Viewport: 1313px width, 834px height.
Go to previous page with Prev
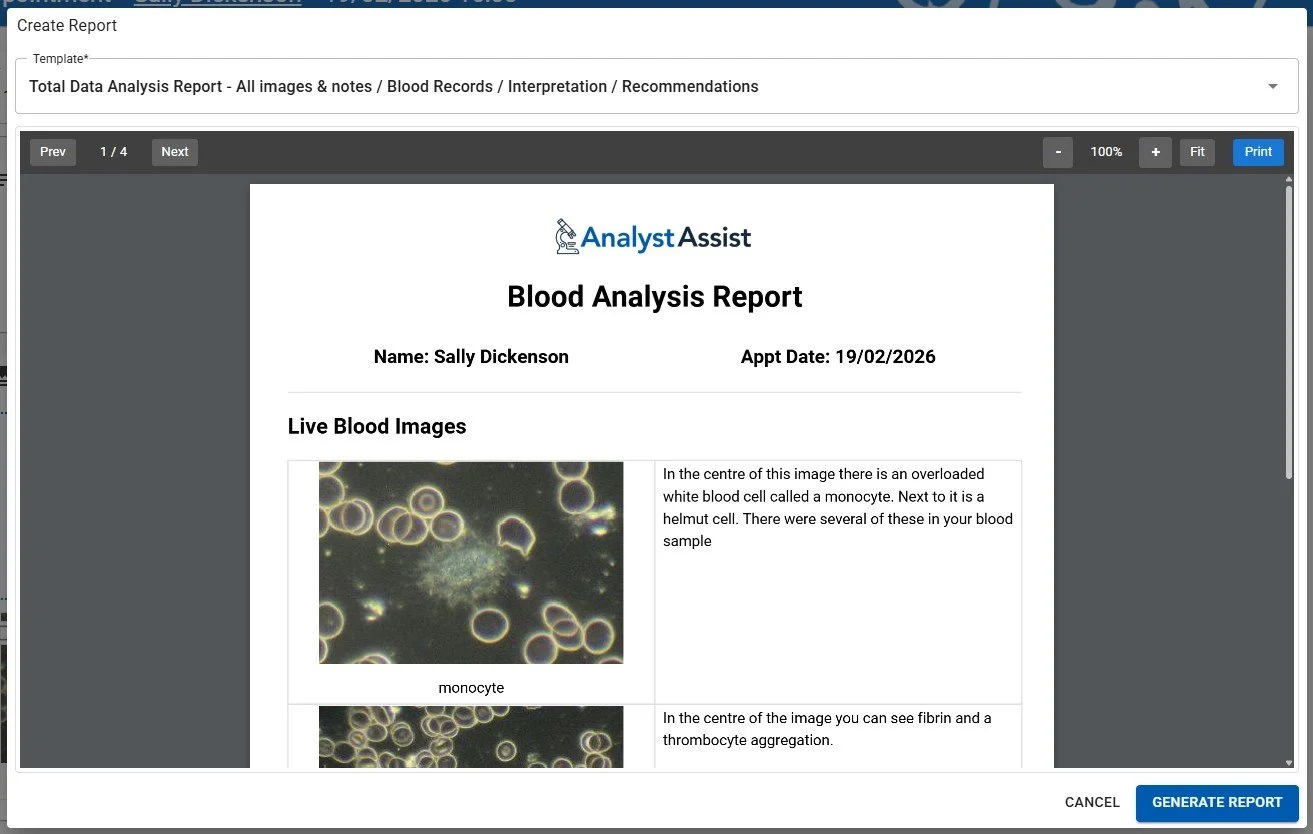point(53,152)
